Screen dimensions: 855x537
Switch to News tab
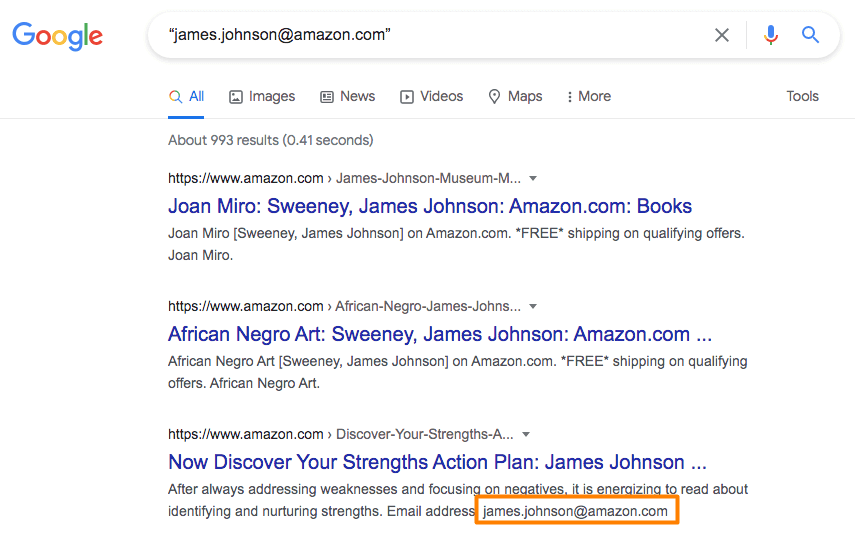[x=348, y=96]
